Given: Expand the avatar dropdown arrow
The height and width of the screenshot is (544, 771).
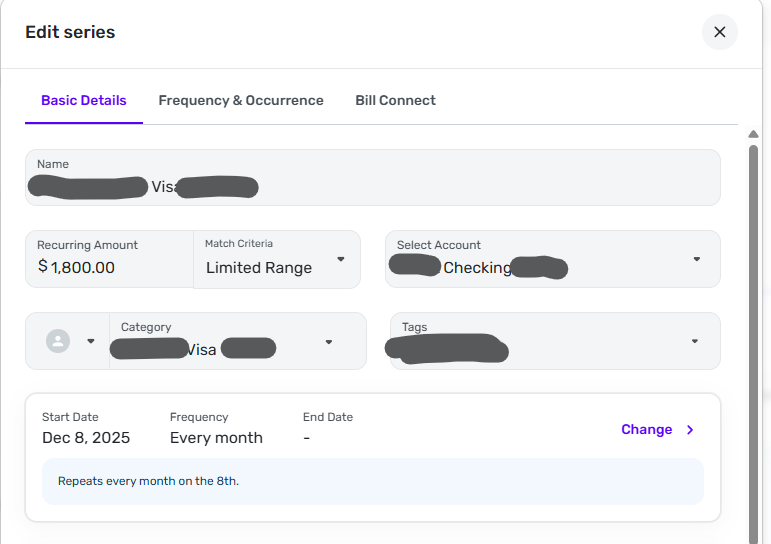Looking at the screenshot, I should coord(91,341).
